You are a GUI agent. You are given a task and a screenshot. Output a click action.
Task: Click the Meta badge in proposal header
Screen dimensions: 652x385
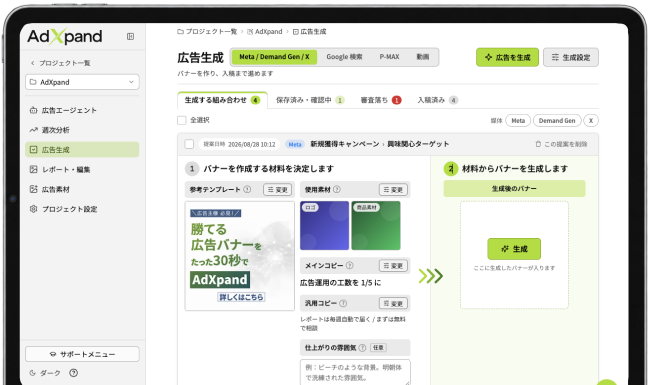[295, 144]
